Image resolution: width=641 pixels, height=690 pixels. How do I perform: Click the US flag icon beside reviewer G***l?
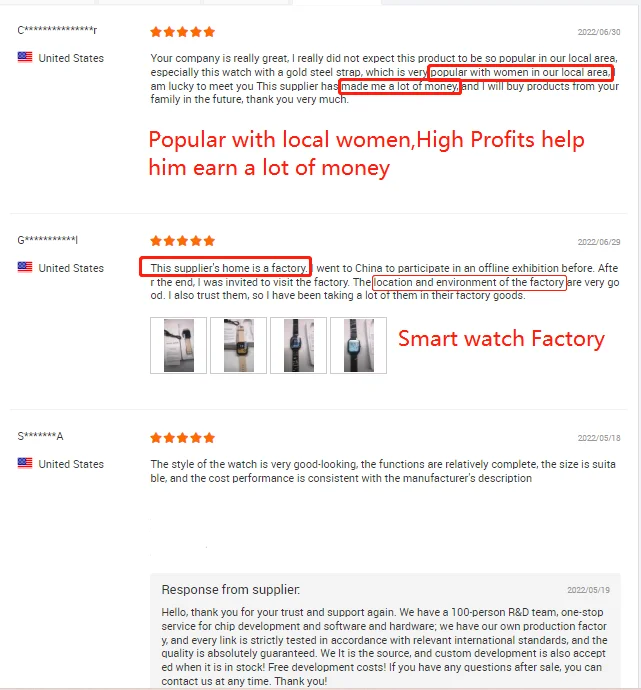coord(25,267)
